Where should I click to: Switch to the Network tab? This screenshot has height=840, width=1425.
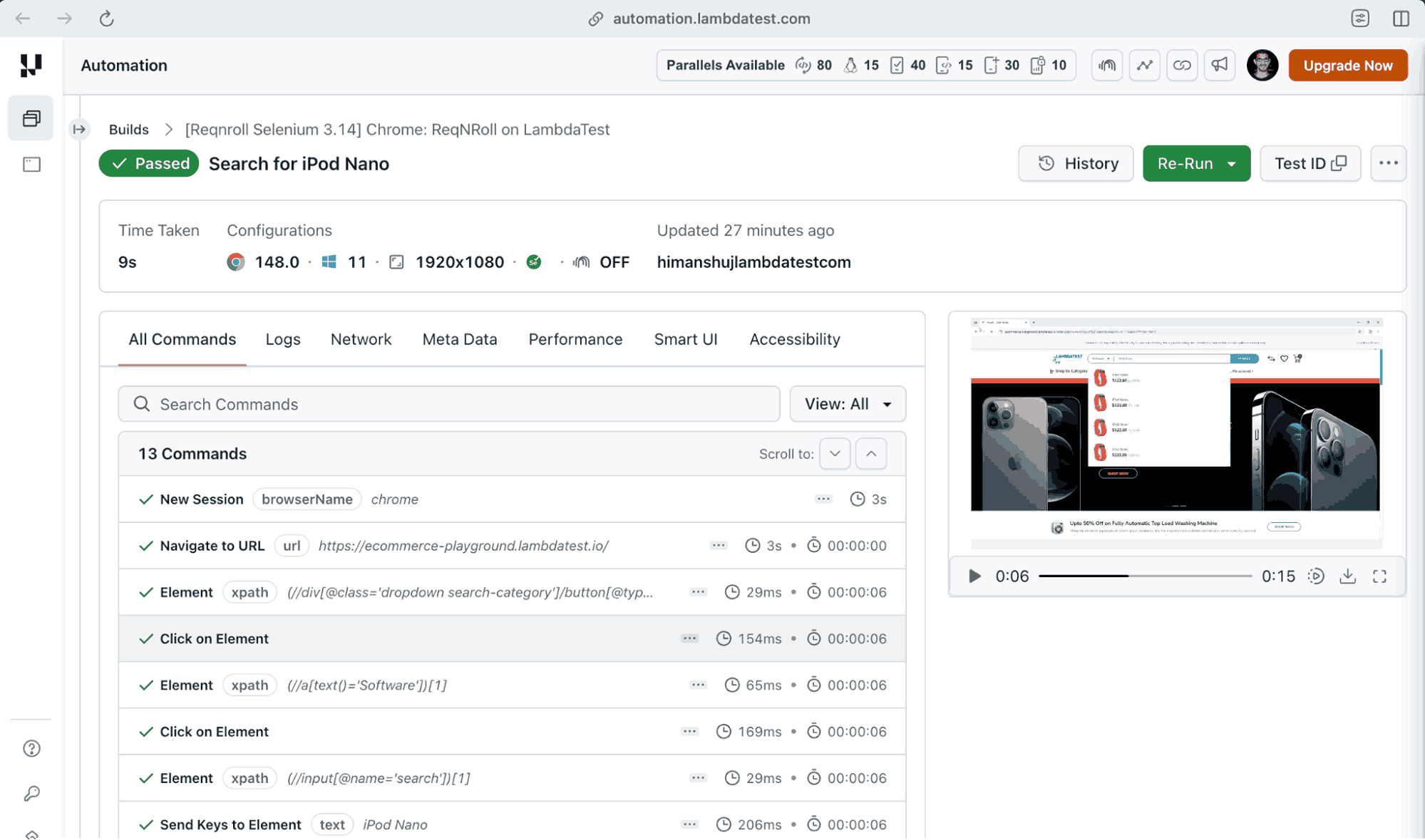[361, 339]
